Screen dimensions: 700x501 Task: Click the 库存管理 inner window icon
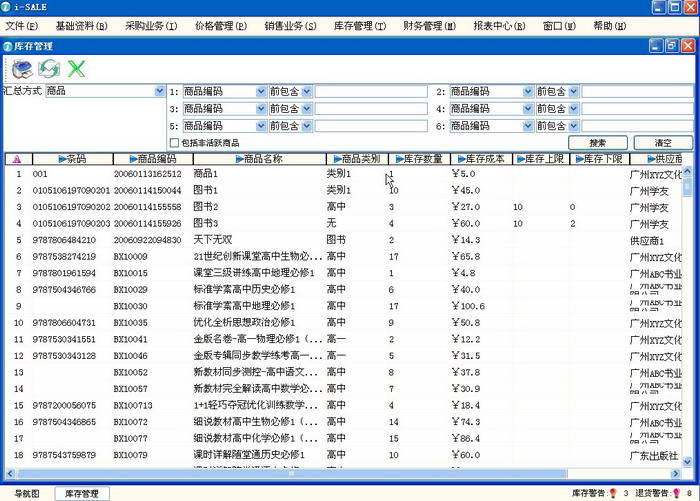pyautogui.click(x=7, y=46)
